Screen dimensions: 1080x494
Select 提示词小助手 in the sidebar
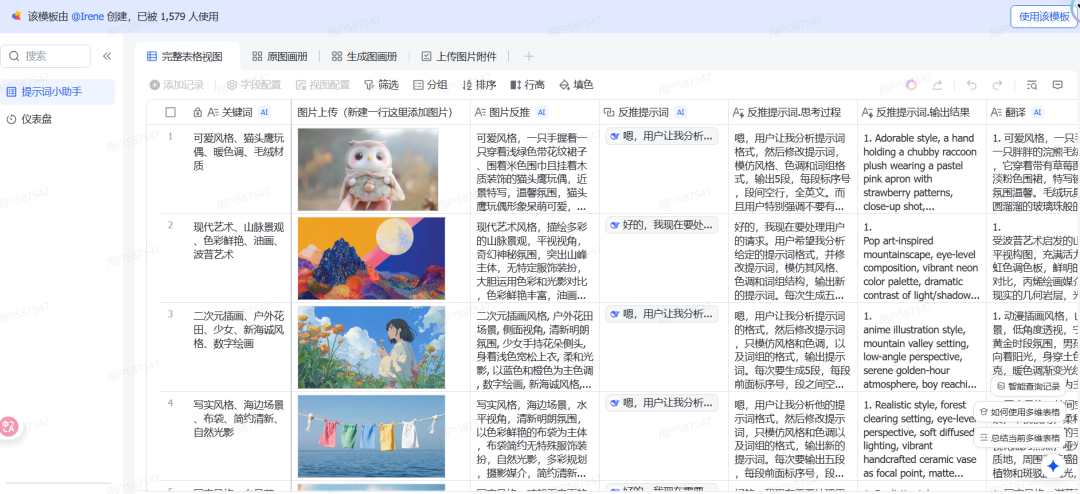click(x=58, y=92)
